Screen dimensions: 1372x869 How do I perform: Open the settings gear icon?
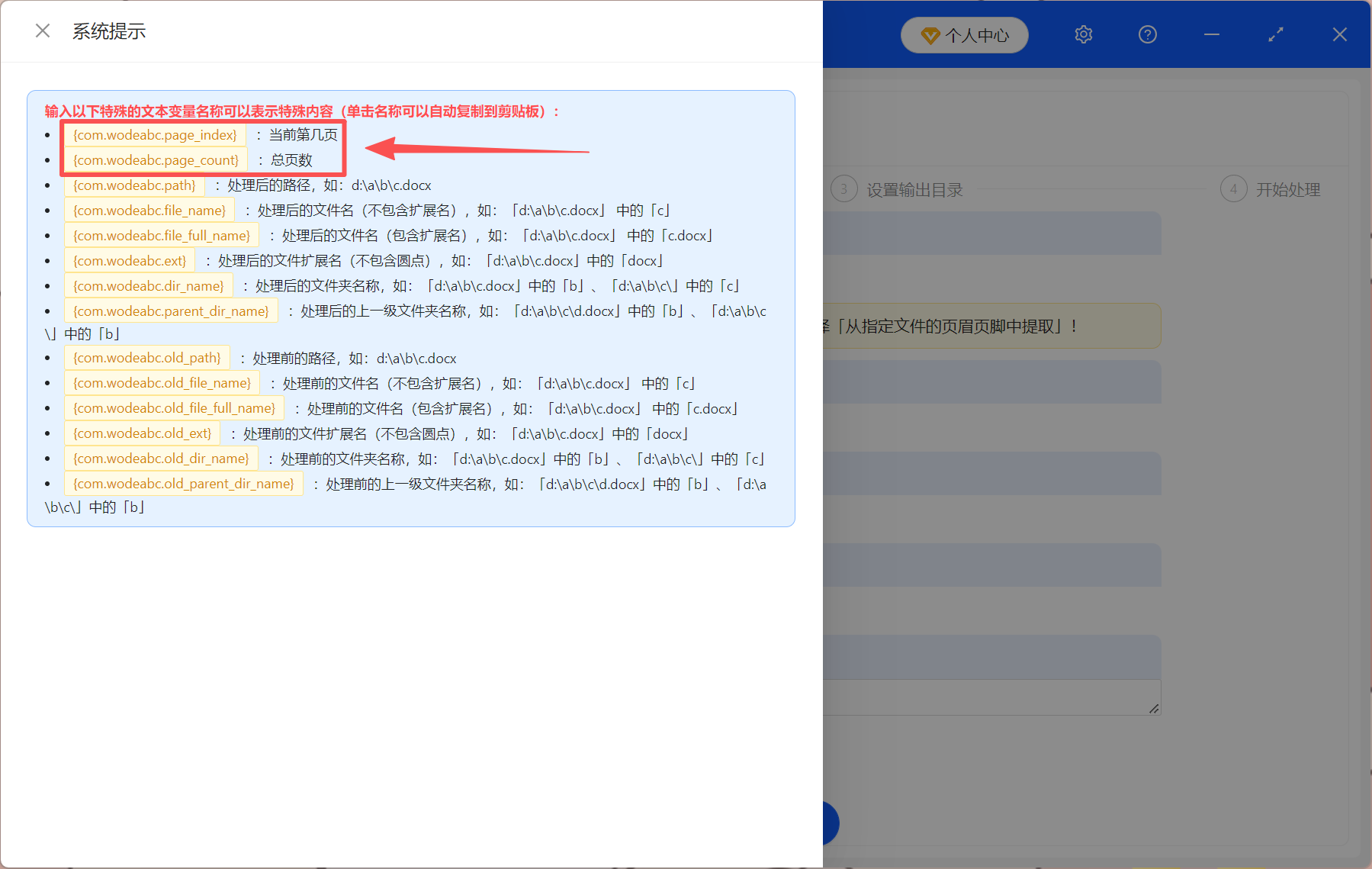click(1083, 34)
